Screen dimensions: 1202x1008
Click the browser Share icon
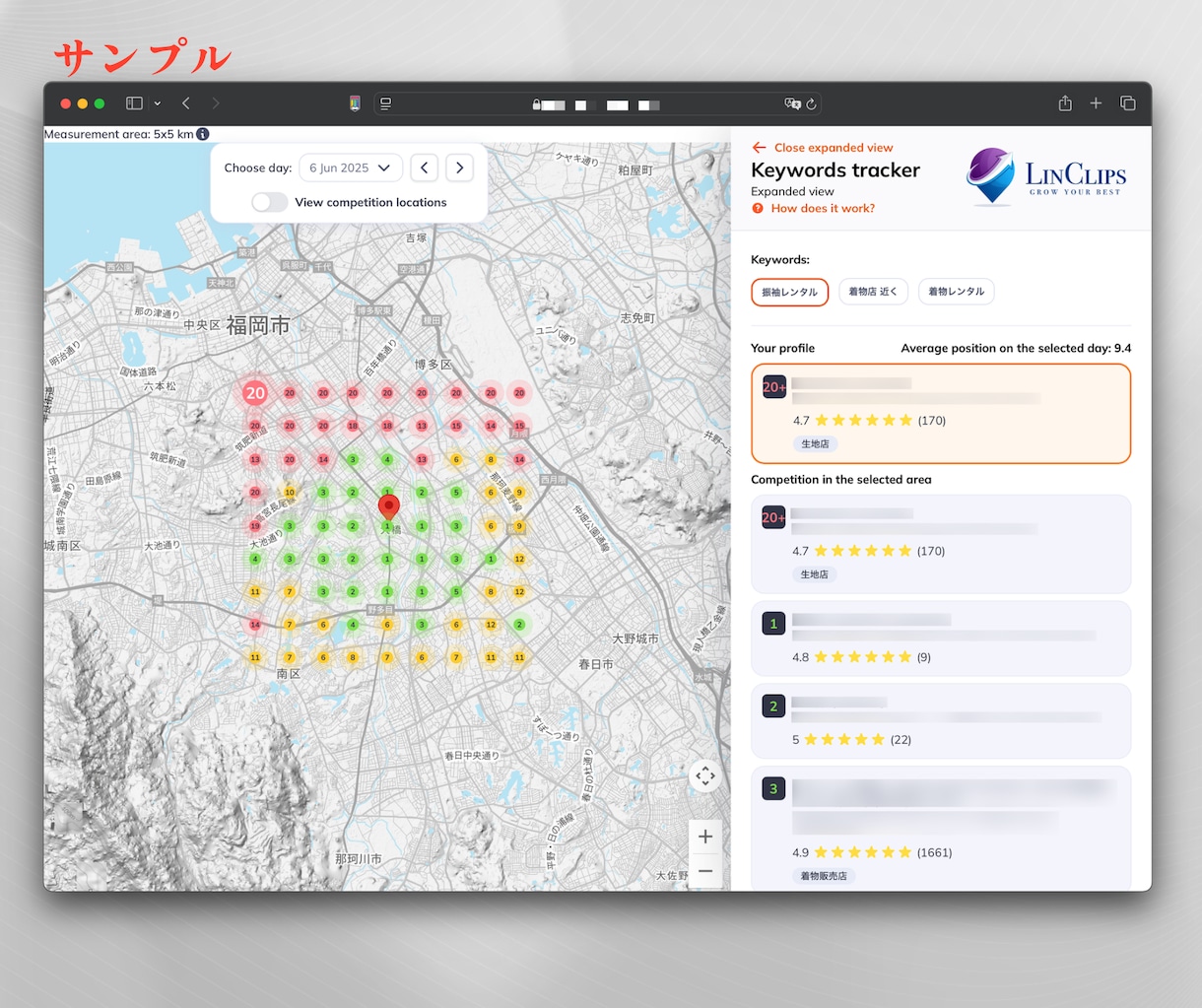pos(1065,102)
